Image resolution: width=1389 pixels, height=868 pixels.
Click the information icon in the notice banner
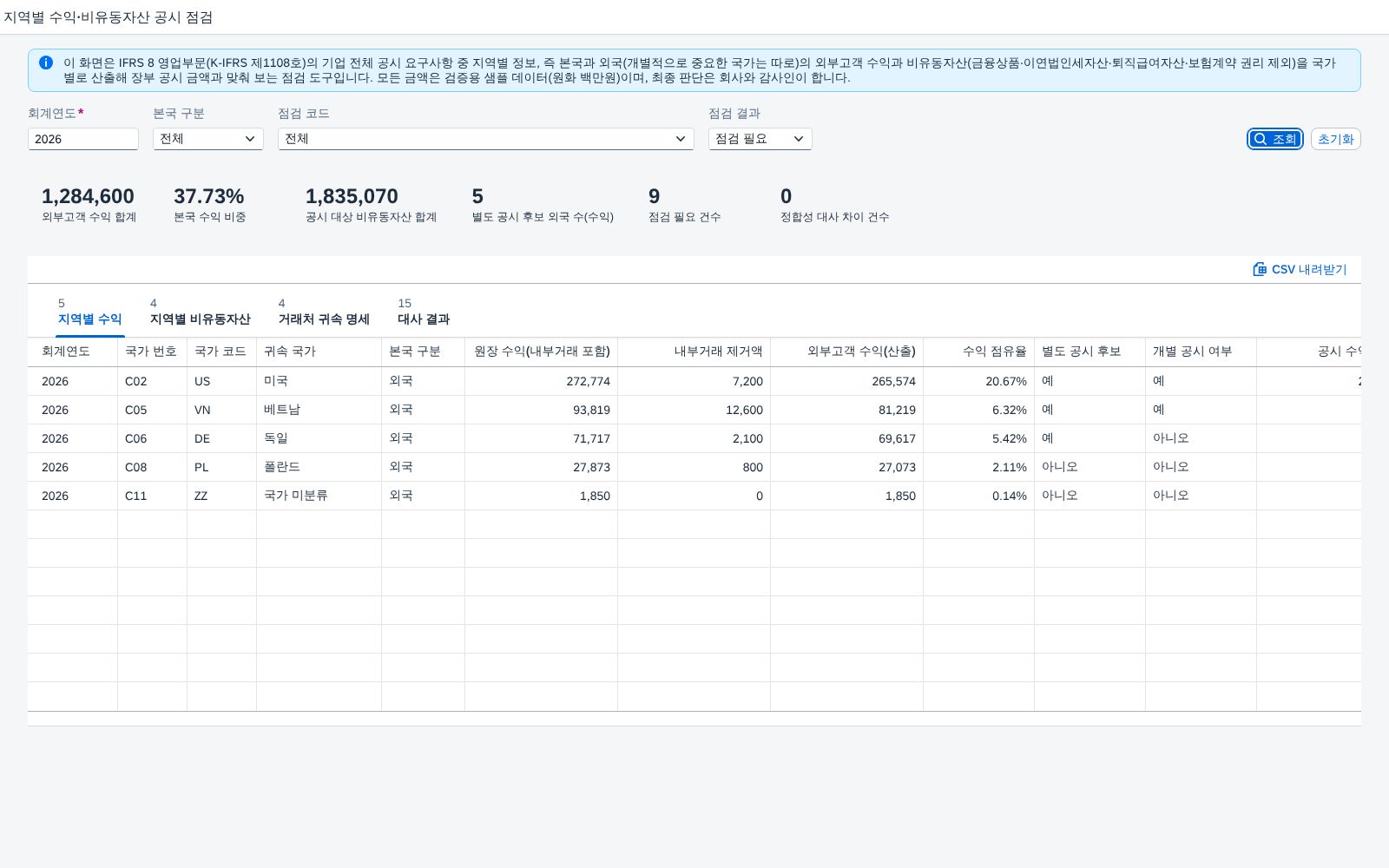pyautogui.click(x=46, y=62)
